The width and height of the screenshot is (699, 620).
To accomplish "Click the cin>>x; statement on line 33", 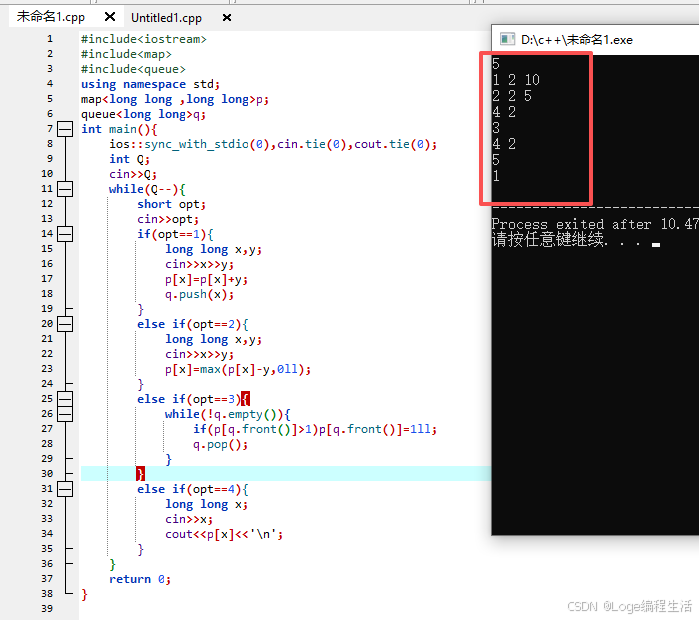I will click(189, 519).
